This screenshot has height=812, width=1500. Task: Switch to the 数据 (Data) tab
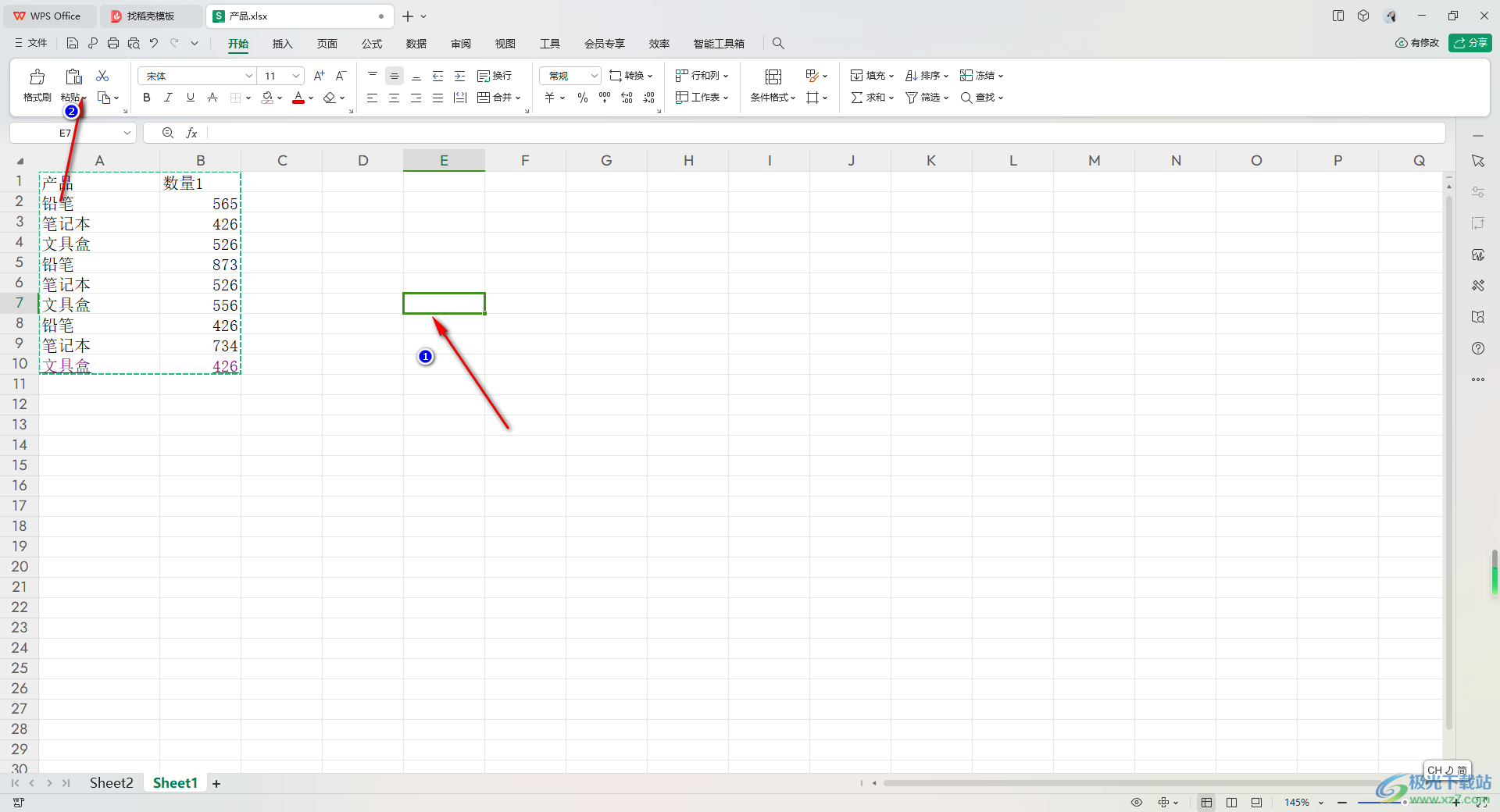[x=416, y=44]
